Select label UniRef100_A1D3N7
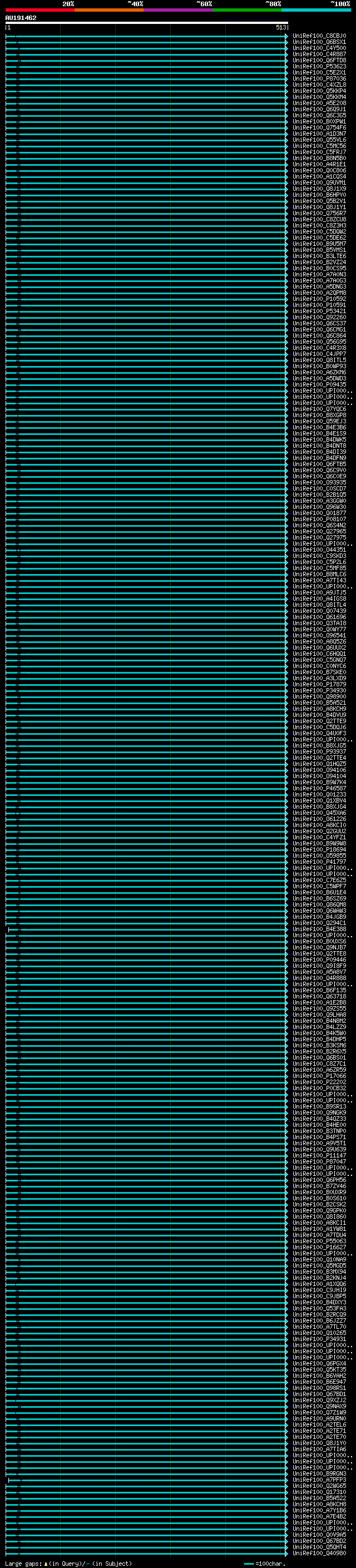The image size is (356, 1568). (x=319, y=134)
